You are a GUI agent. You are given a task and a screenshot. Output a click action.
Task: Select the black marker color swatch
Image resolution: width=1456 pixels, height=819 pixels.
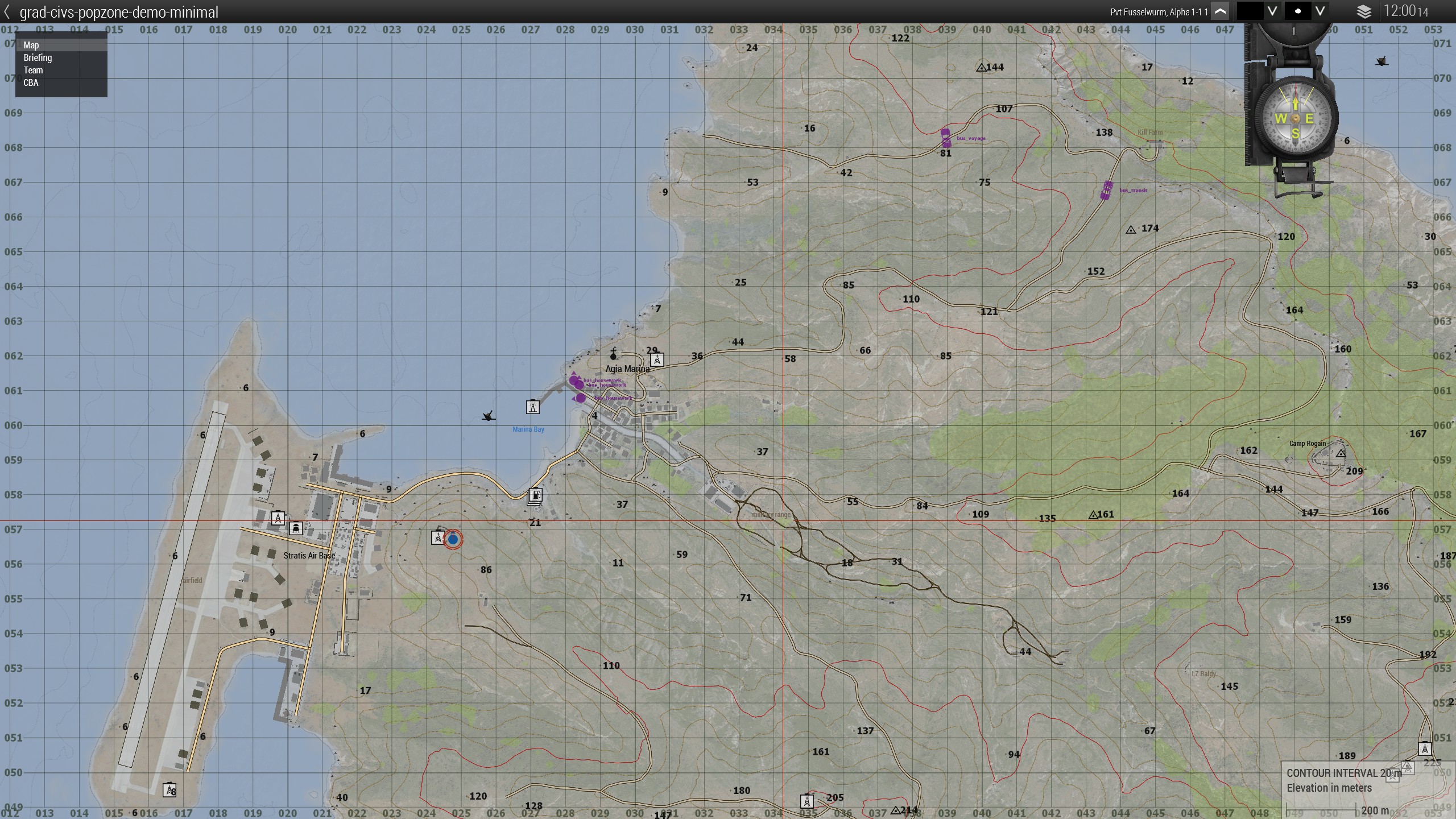click(1250, 11)
